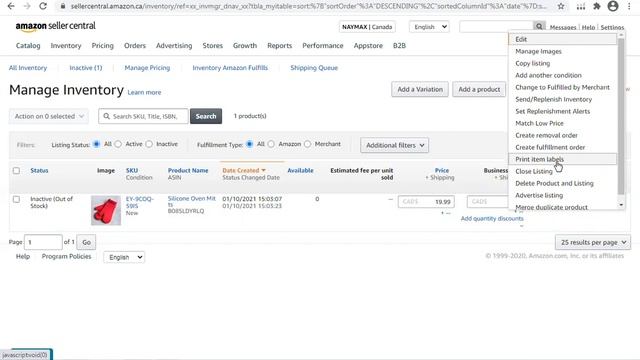The width and height of the screenshot is (640, 360).
Task: Click the price field showing 19.99
Action: (x=426, y=202)
